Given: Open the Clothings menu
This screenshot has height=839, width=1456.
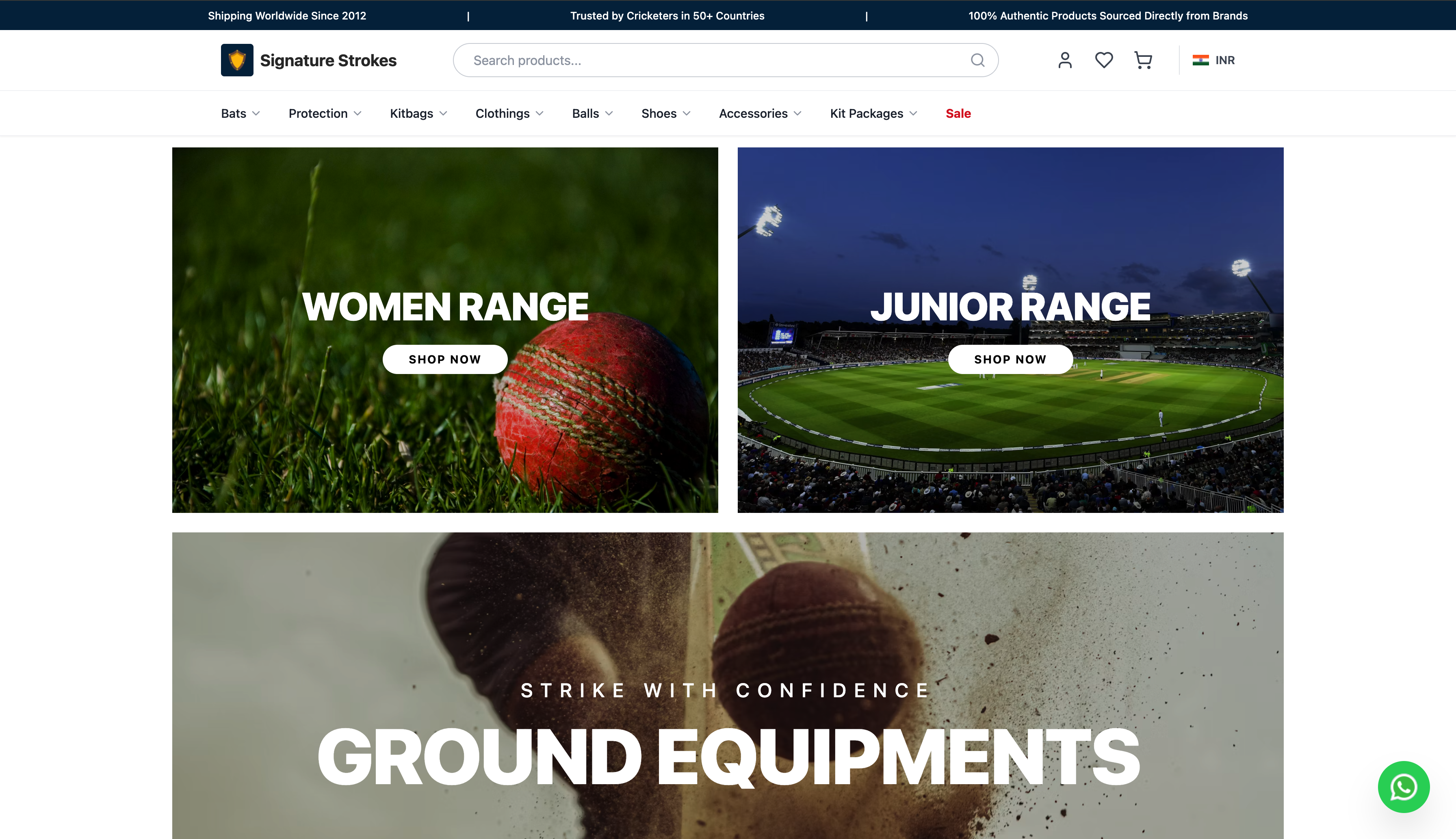Looking at the screenshot, I should pos(509,114).
